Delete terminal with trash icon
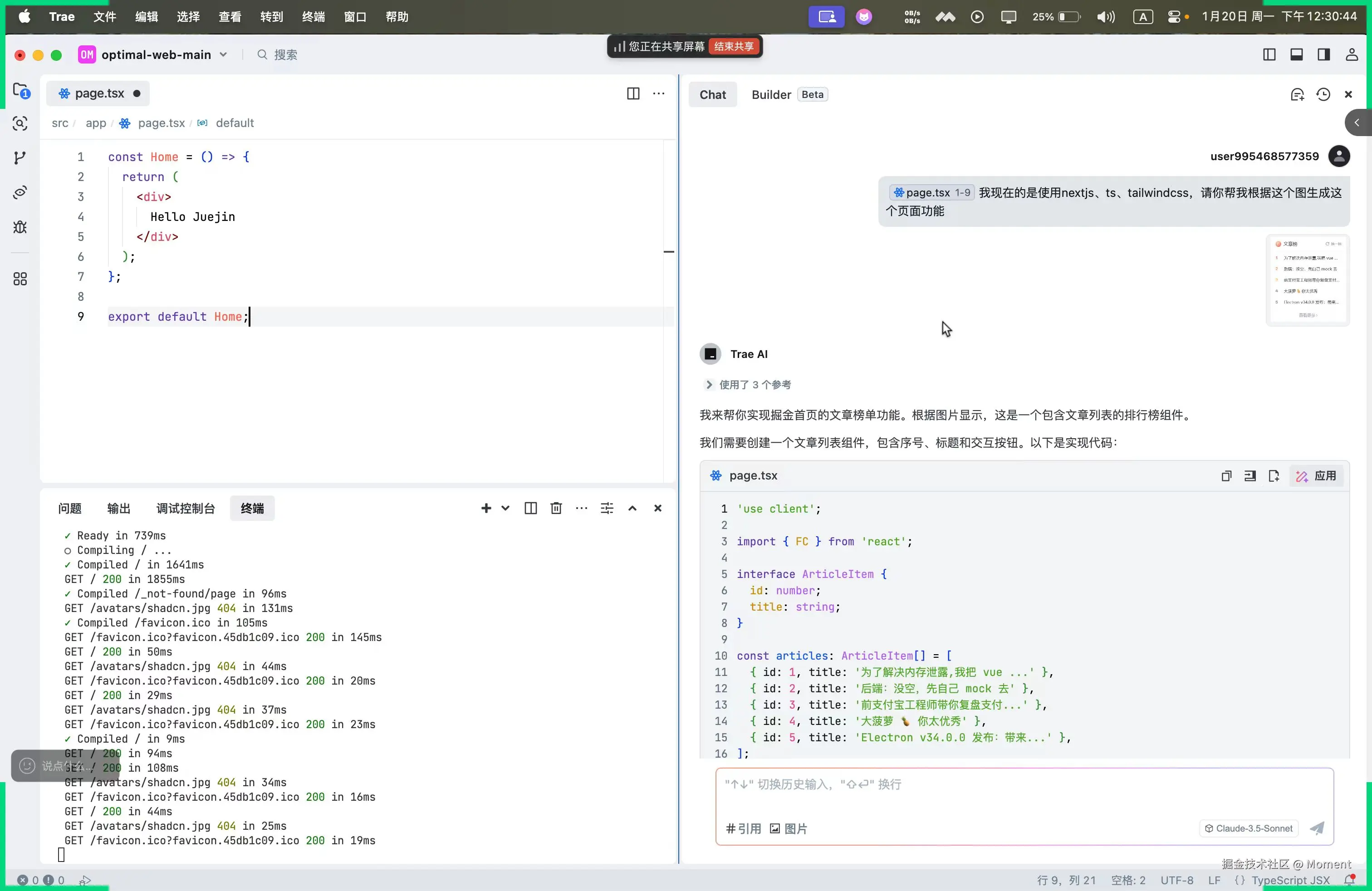Screen dimensions: 1372x891 (556, 508)
